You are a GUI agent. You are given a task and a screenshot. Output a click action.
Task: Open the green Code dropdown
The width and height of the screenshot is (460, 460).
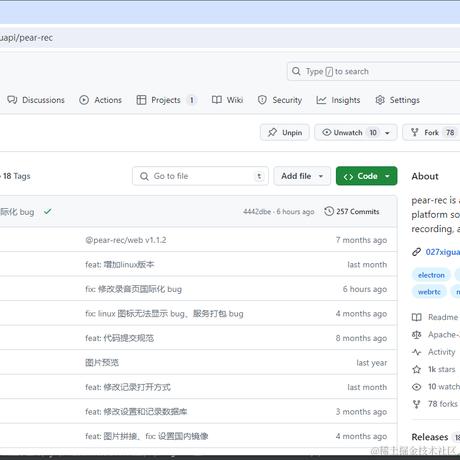367,176
